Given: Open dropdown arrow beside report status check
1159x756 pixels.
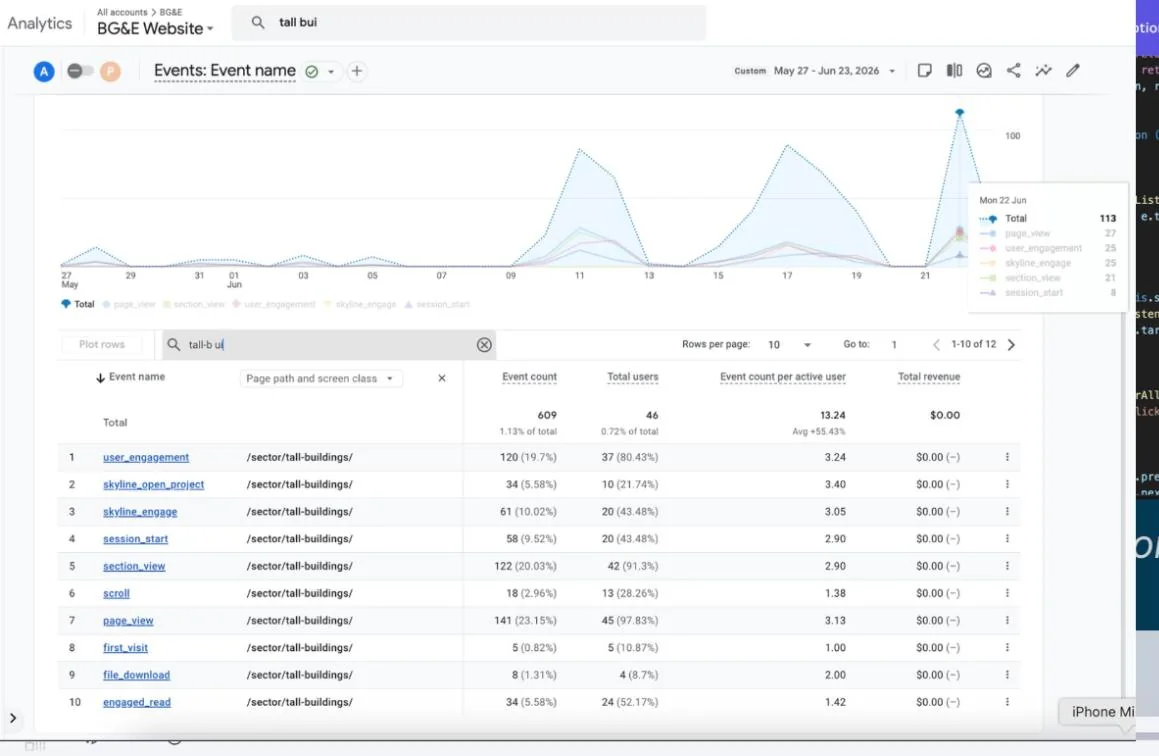Looking at the screenshot, I should (331, 72).
